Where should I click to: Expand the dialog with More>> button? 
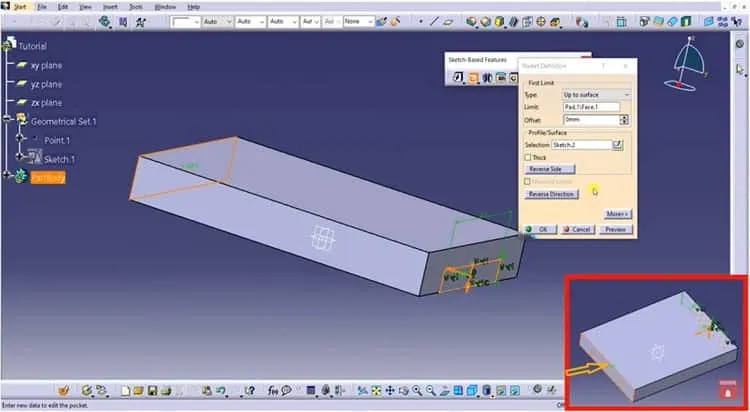pyautogui.click(x=617, y=213)
